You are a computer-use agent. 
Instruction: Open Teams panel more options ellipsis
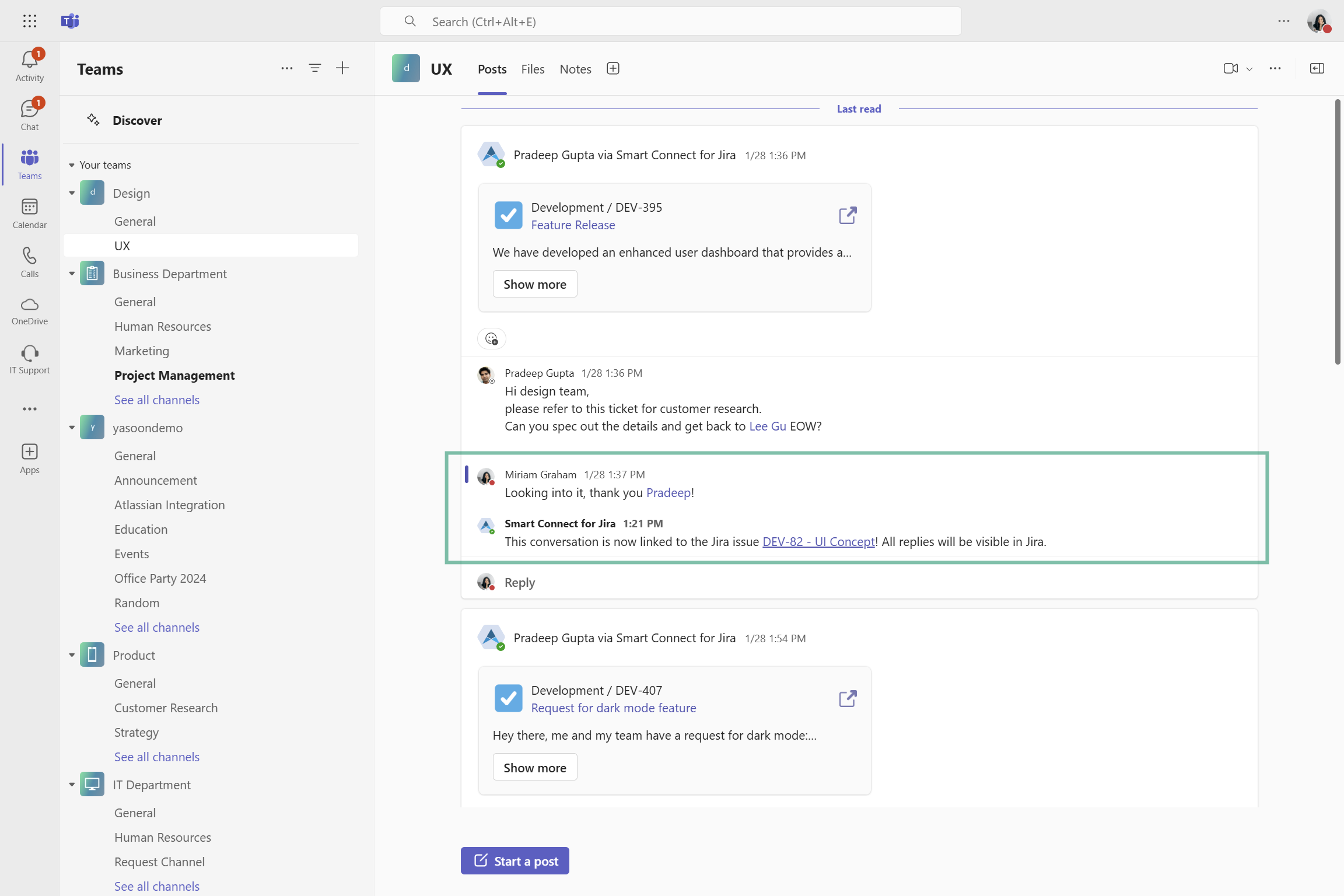[287, 68]
